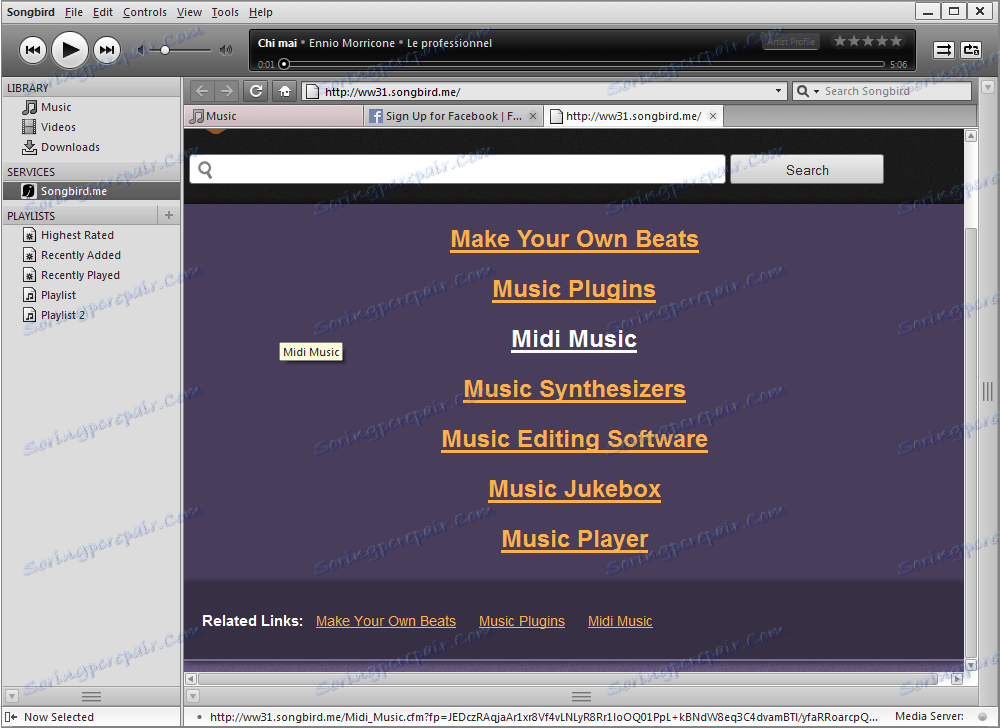1000x728 pixels.
Task: Go back in browser history
Action: point(202,91)
